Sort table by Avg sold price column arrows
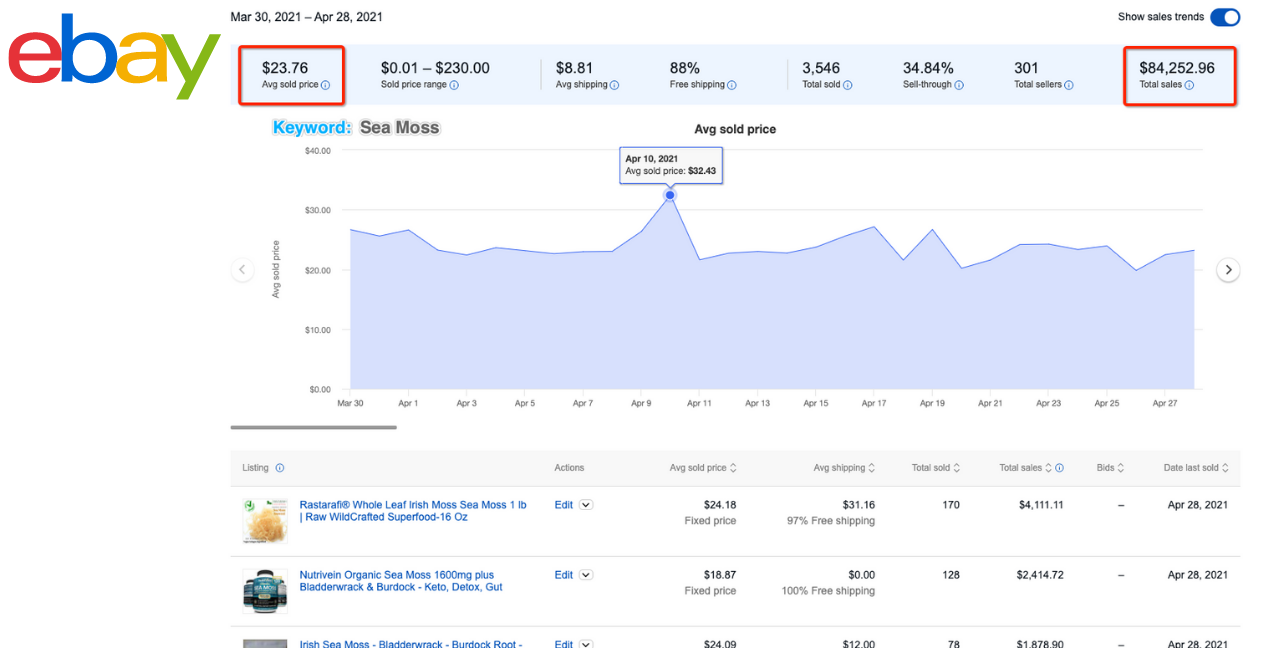Screen dimensions: 1269x648 (734, 468)
